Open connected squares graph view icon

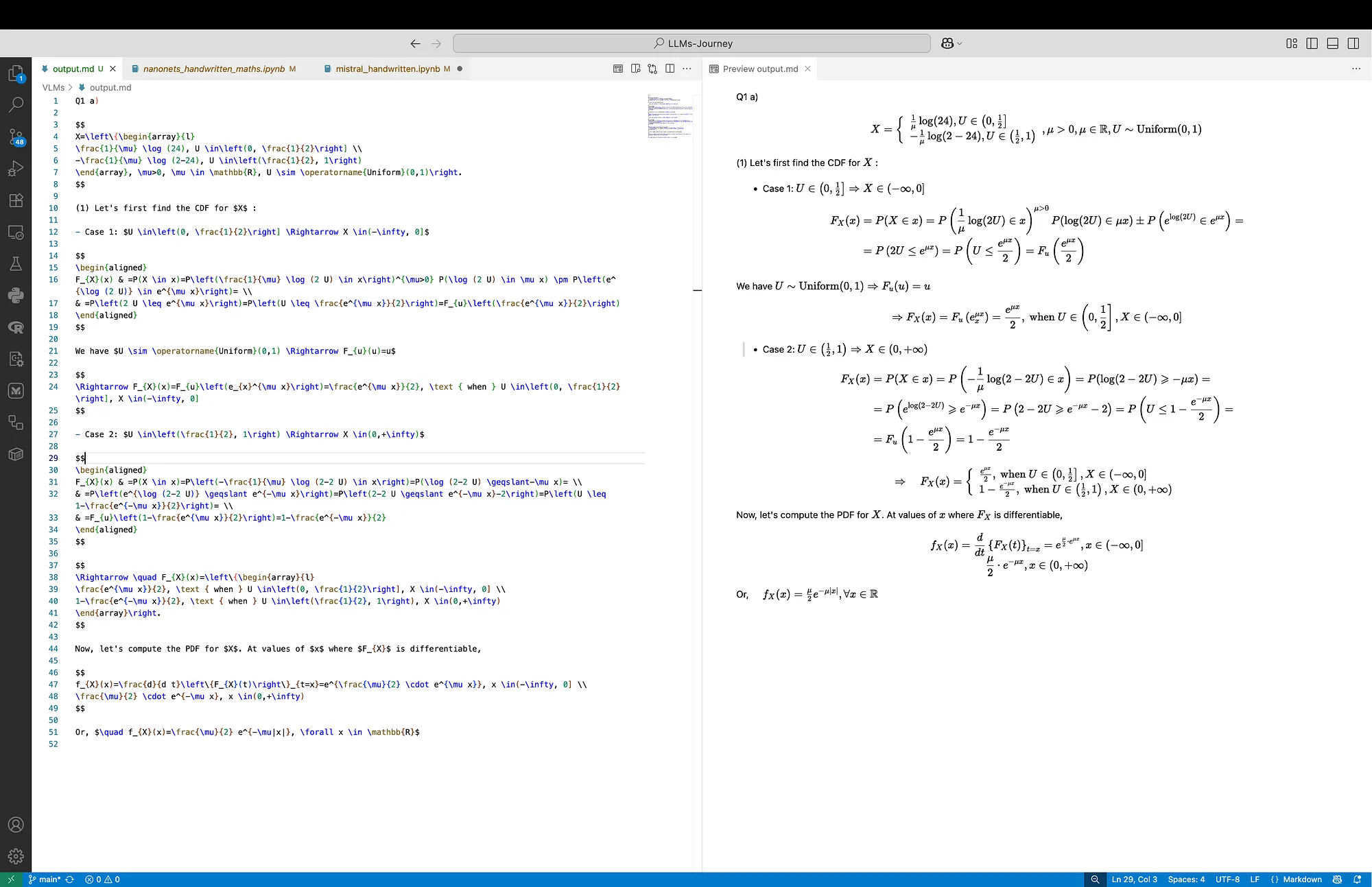pos(16,422)
